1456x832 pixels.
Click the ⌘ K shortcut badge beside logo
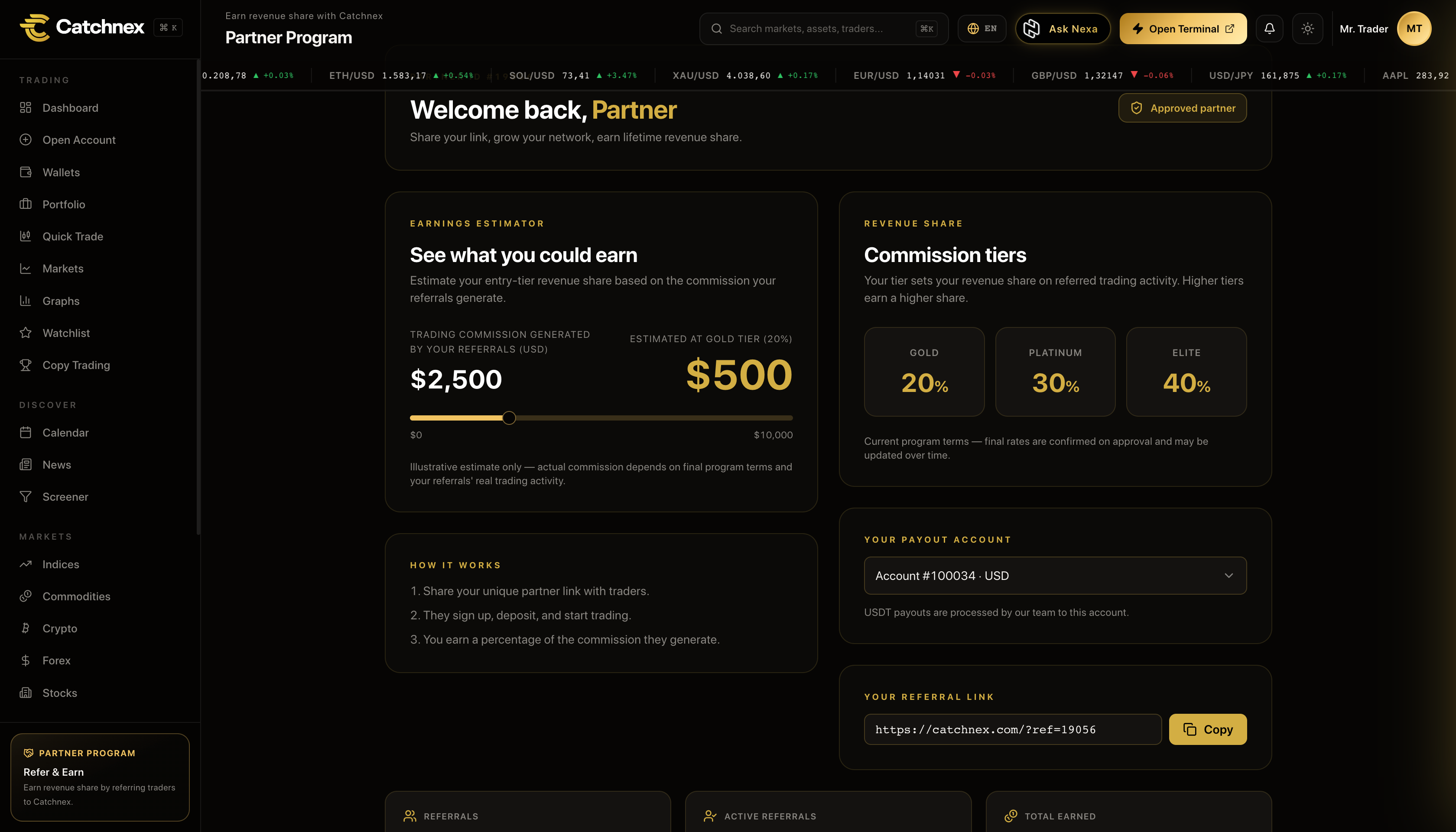click(x=168, y=27)
